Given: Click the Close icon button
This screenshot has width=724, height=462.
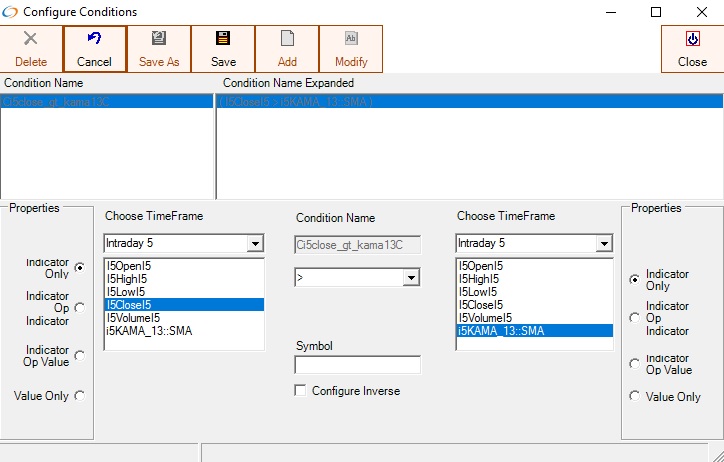Looking at the screenshot, I should [x=692, y=39].
